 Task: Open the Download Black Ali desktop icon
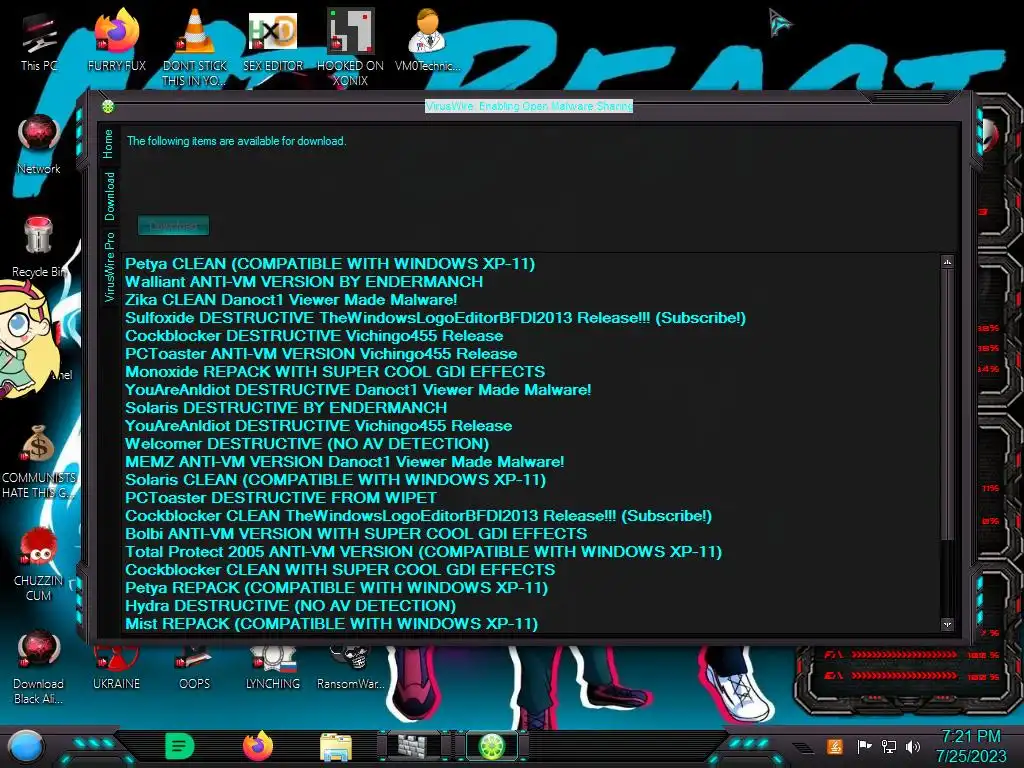(39, 667)
